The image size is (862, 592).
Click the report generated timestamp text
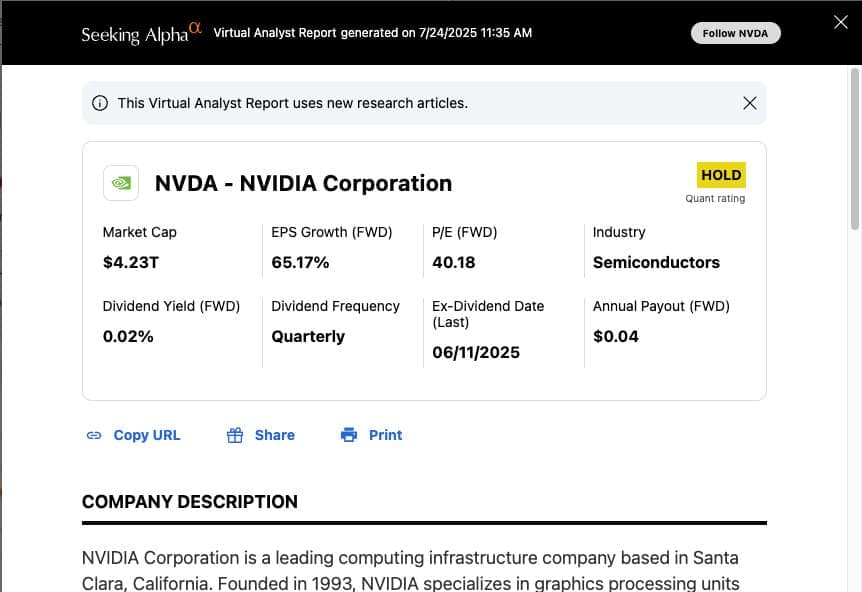(x=373, y=33)
